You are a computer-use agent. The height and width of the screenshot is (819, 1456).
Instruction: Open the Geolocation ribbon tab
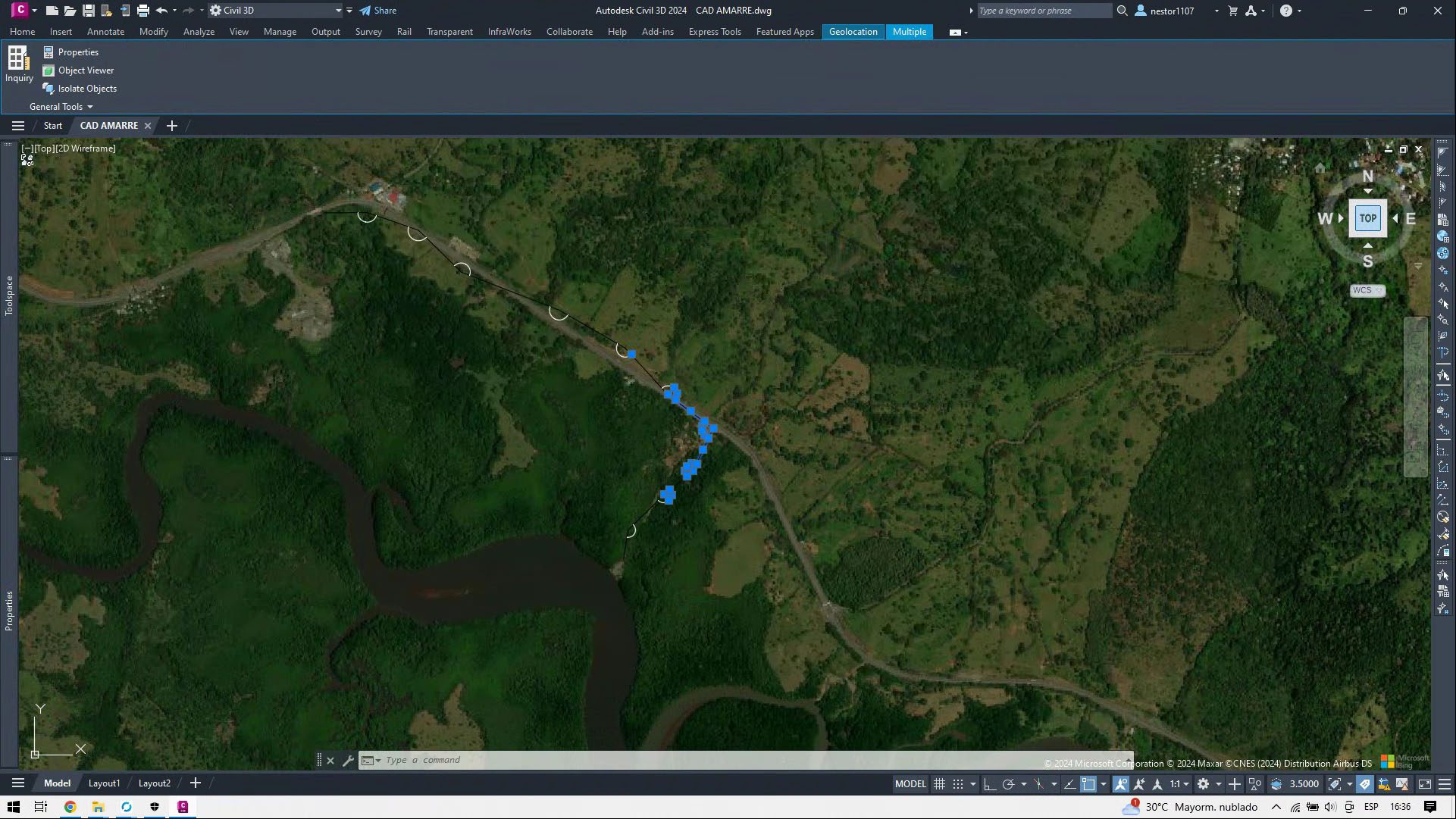click(x=853, y=32)
